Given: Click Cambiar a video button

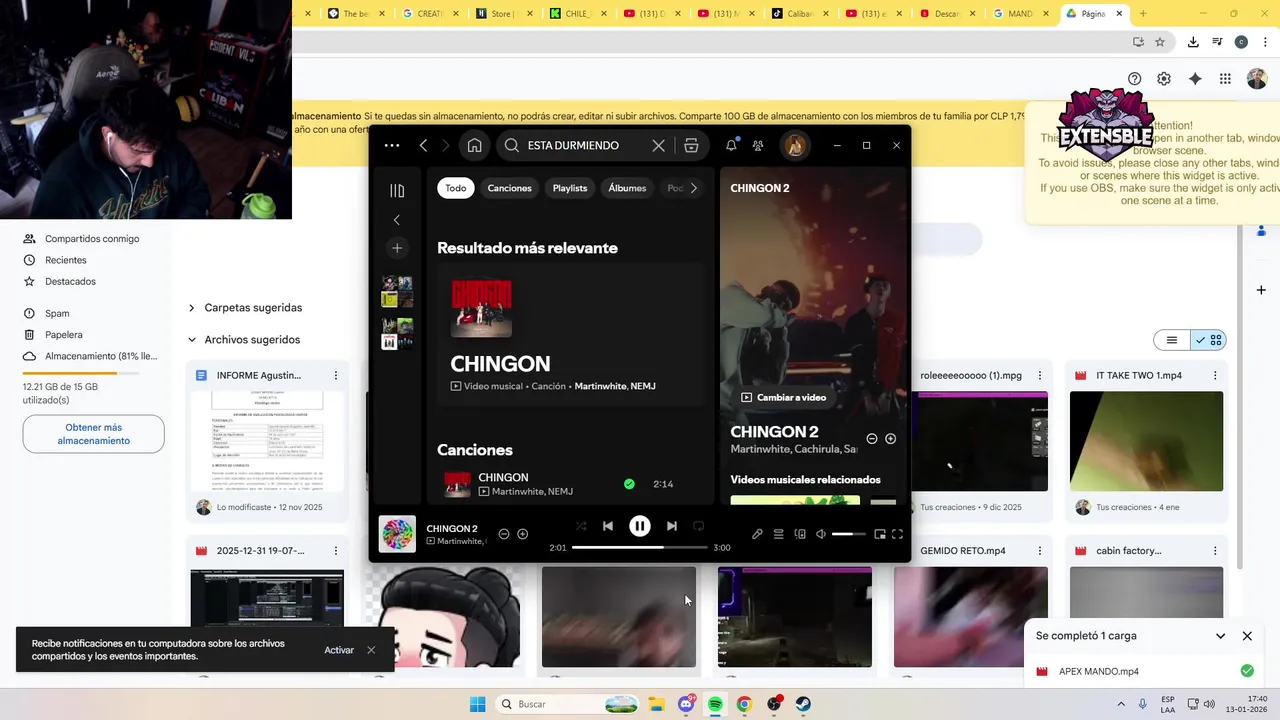Looking at the screenshot, I should (x=783, y=397).
